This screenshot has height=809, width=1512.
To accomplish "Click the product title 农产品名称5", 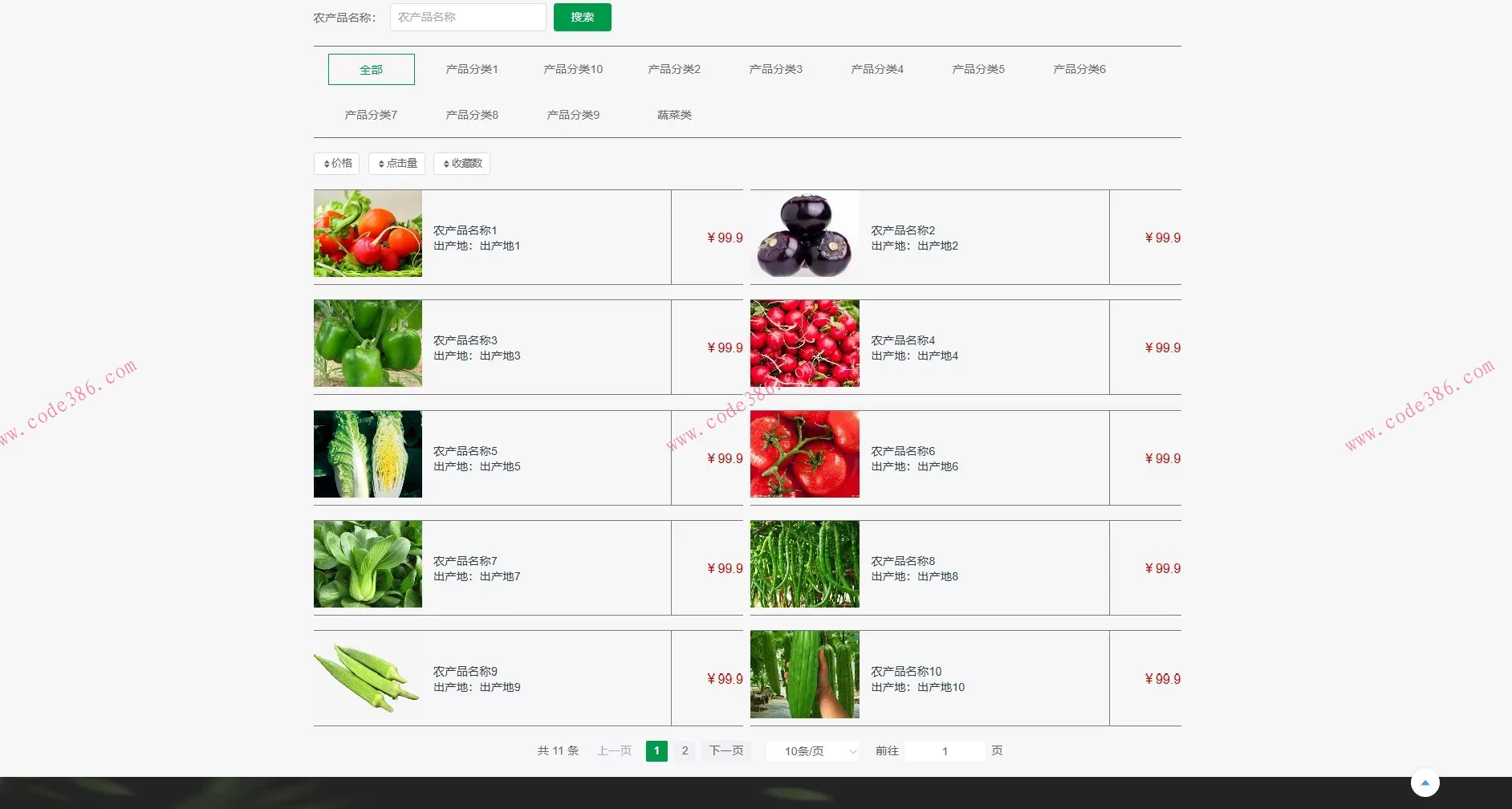I will pos(465,451).
